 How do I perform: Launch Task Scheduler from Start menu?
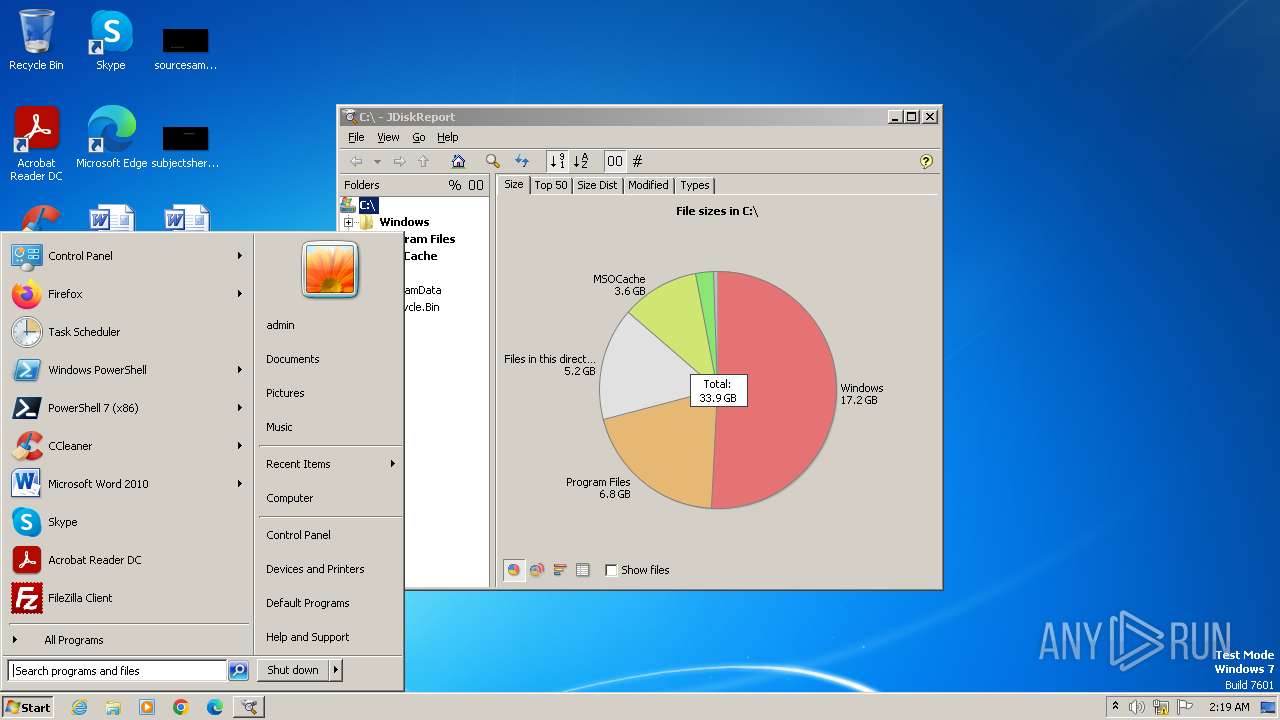(x=127, y=332)
